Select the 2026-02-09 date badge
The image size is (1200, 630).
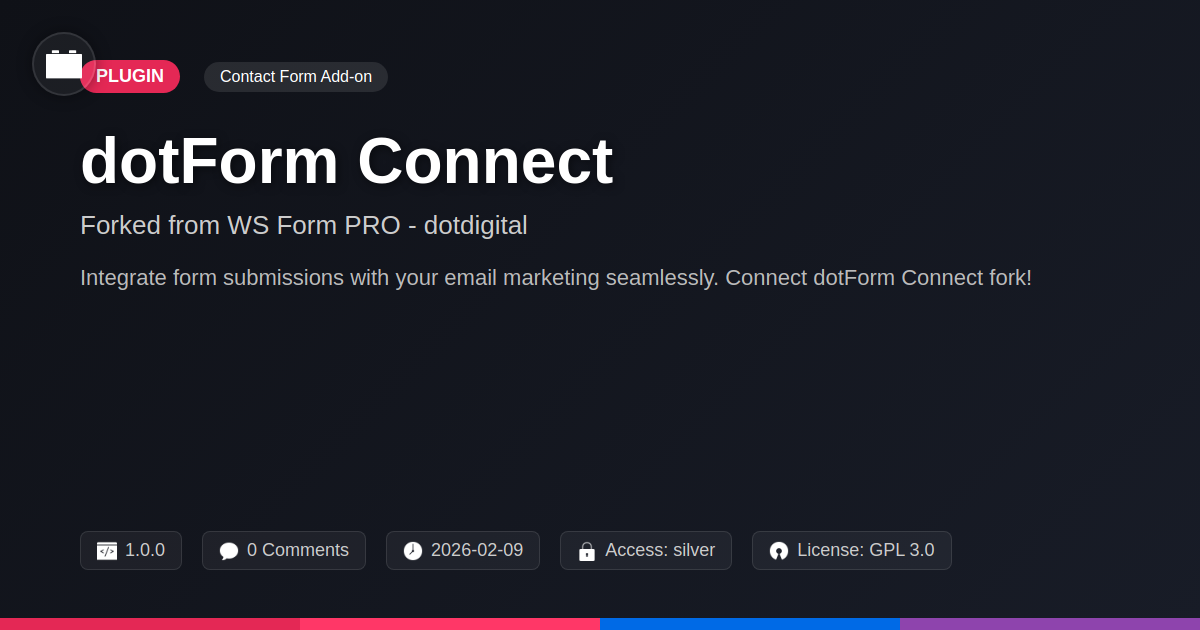(463, 551)
